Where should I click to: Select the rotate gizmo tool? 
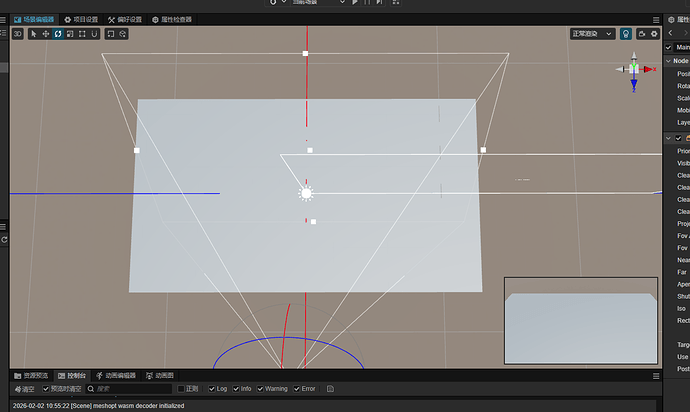coord(58,34)
